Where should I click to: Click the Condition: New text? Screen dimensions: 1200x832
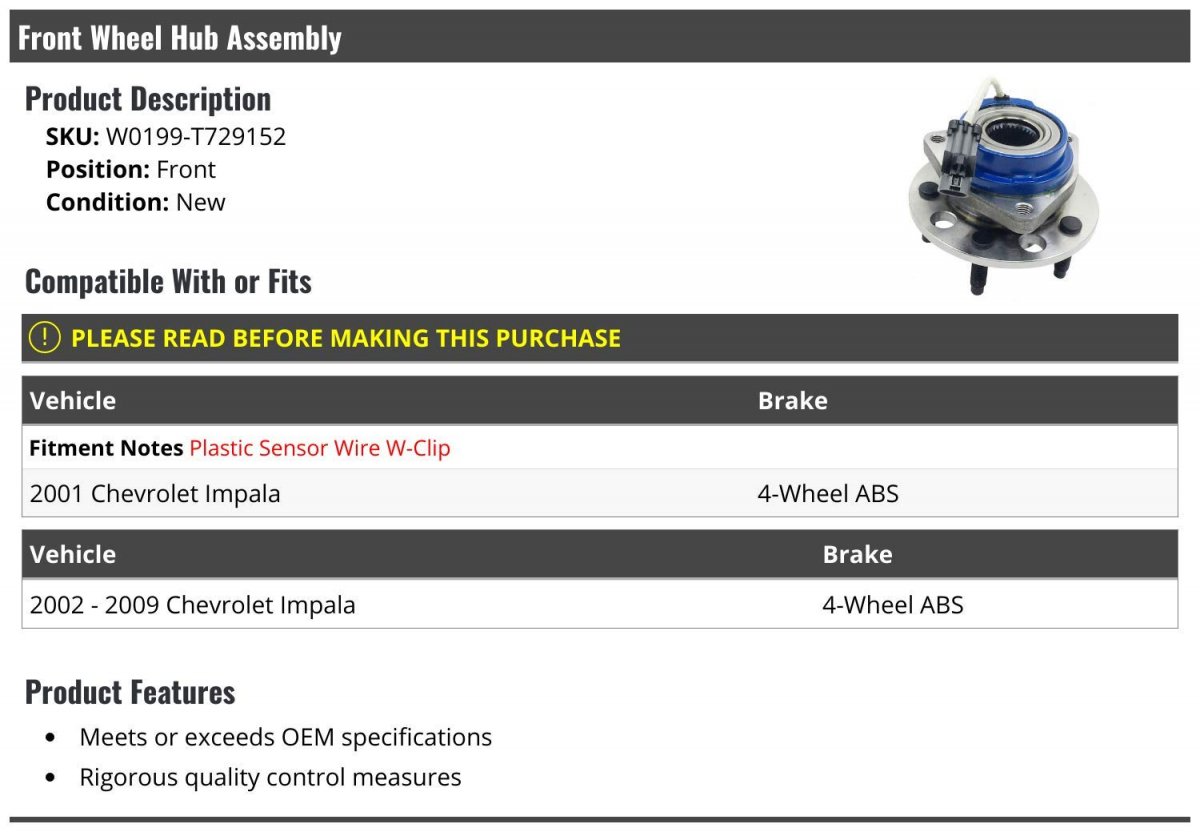tap(136, 202)
